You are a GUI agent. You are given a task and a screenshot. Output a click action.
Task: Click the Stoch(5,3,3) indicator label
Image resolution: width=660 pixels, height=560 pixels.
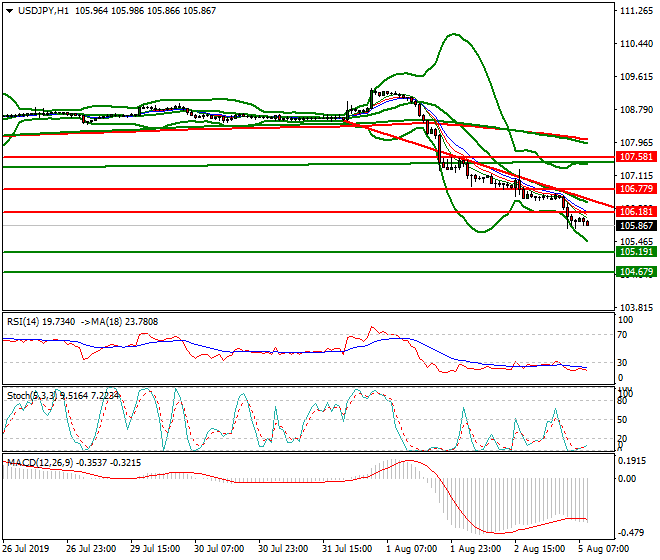(x=29, y=394)
